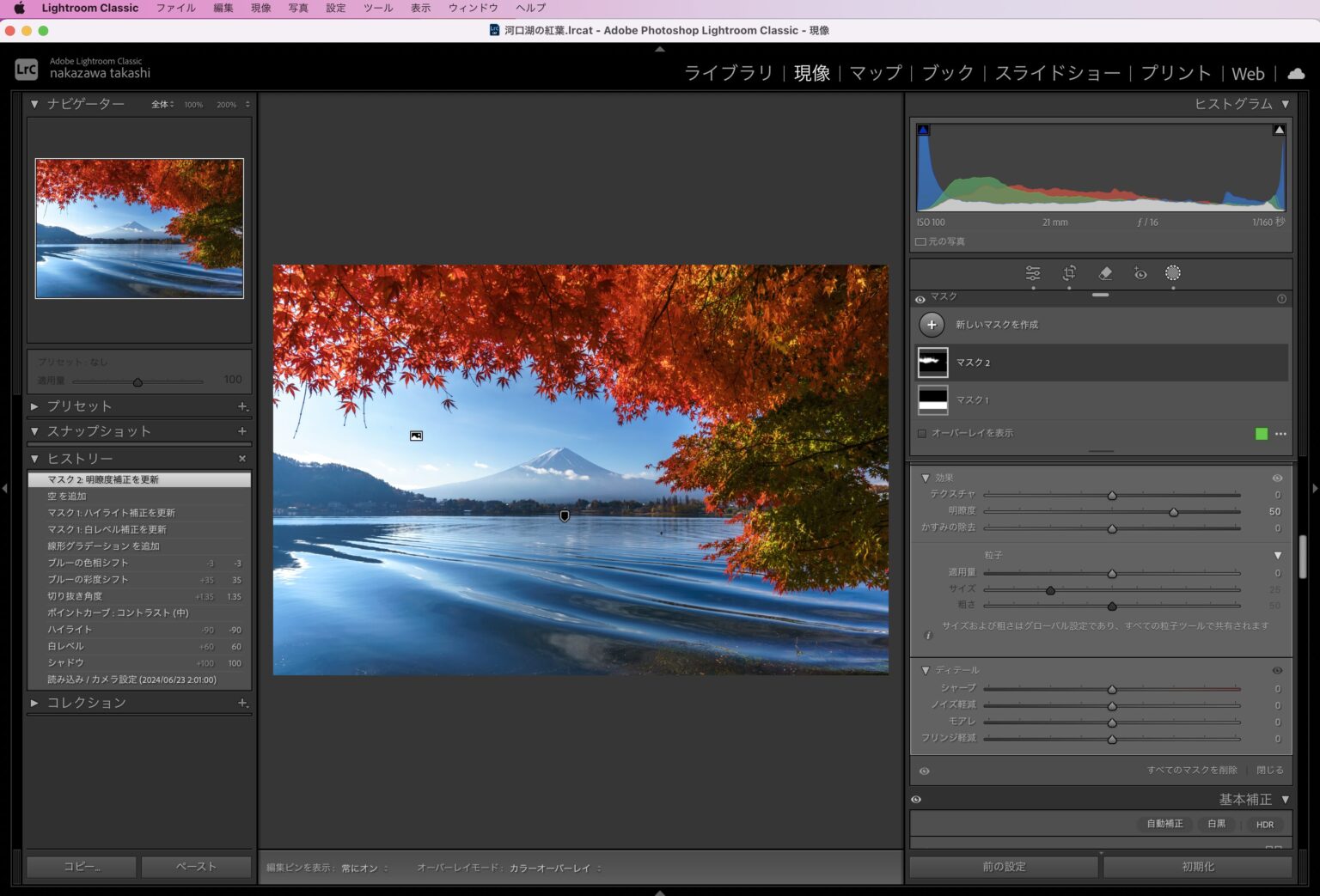This screenshot has height=896, width=1320.
Task: Click すべてのマスクを削除 to delete masks
Action: click(x=1191, y=770)
